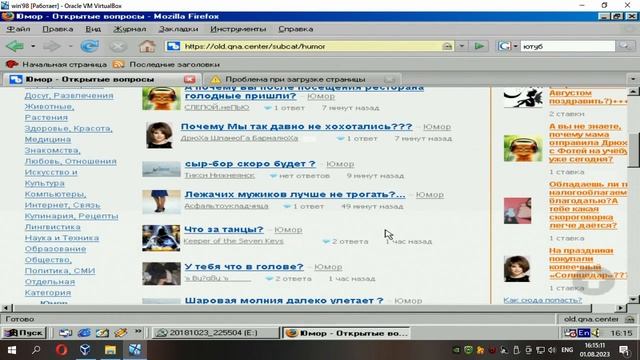Click the search magnifier button

(x=624, y=46)
